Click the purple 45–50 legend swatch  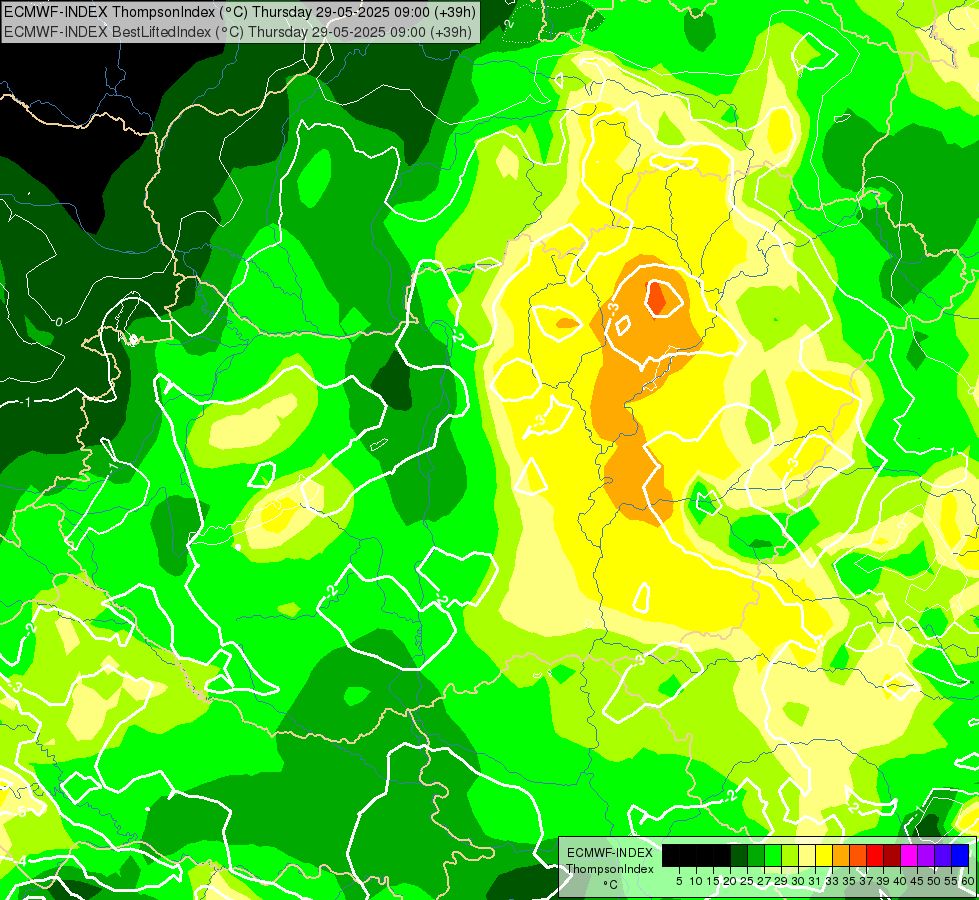coord(926,855)
